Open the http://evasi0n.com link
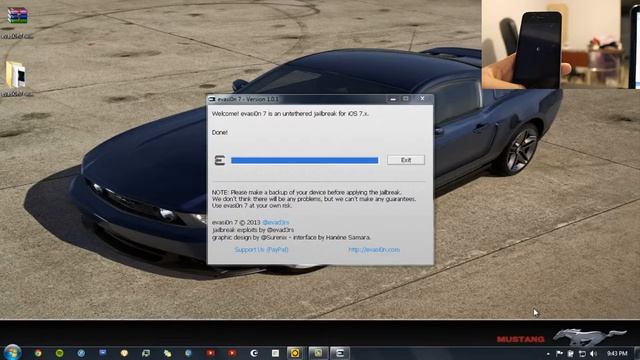640x360 pixels. tap(374, 249)
